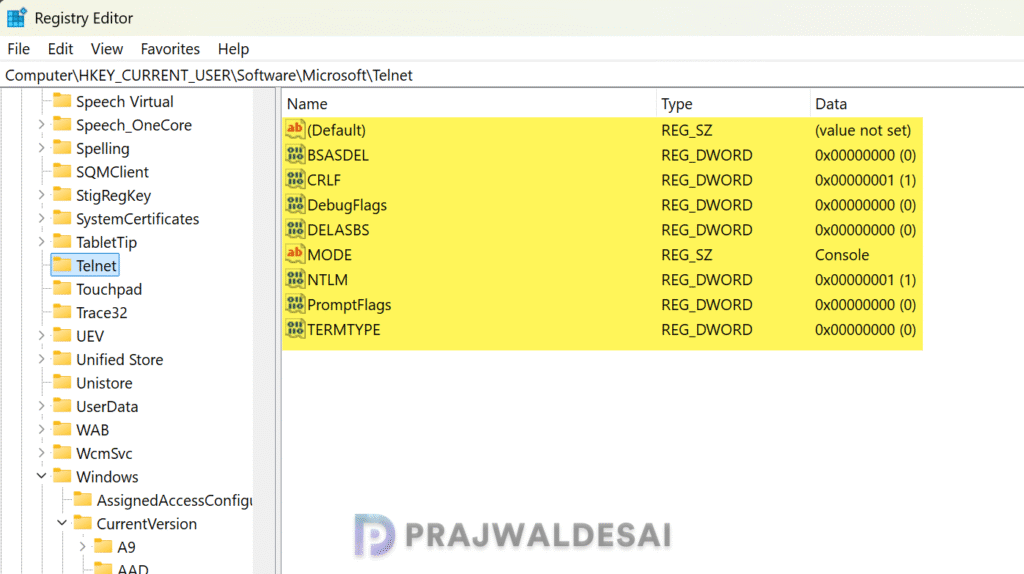The height and width of the screenshot is (574, 1024).
Task: Open the Favorites menu
Action: [170, 49]
